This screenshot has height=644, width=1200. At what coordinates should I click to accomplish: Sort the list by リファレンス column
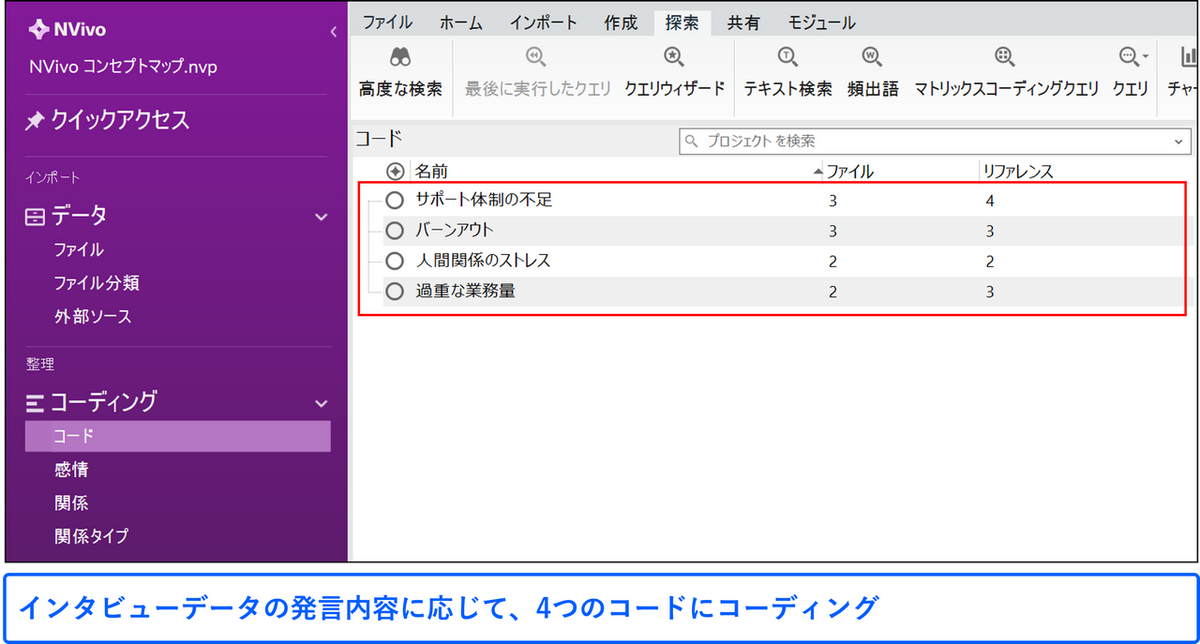tap(1018, 171)
